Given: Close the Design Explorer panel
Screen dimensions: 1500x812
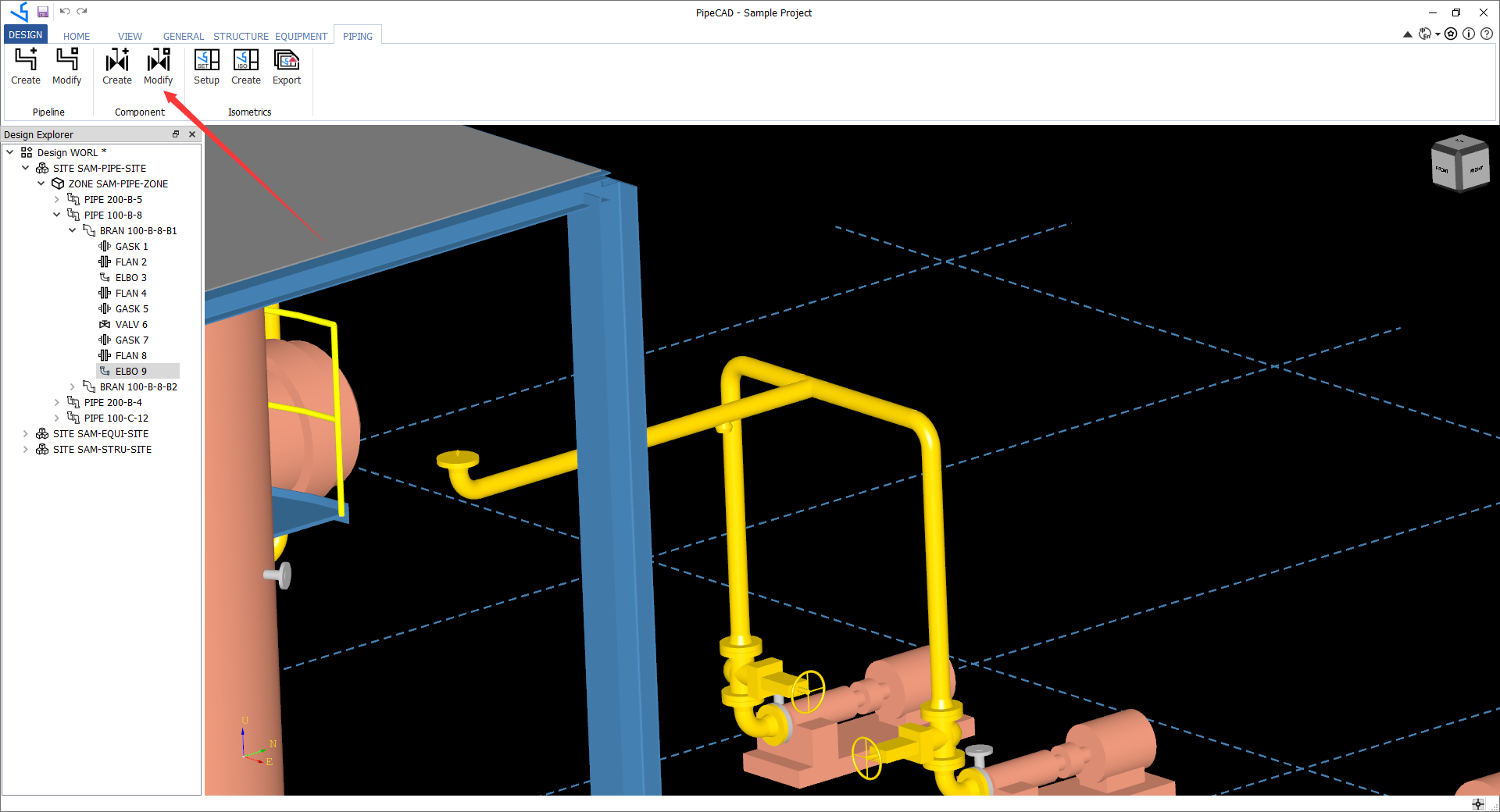Looking at the screenshot, I should pos(192,134).
